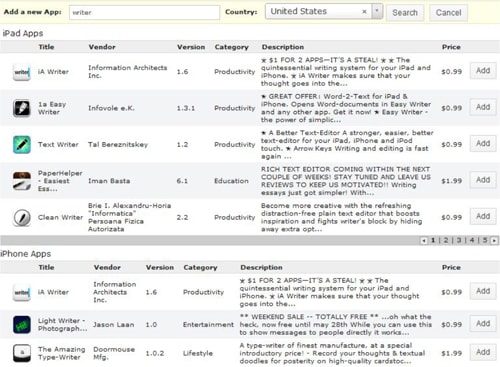Click the Cancel button
Screen dimensions: 500x367
point(448,13)
